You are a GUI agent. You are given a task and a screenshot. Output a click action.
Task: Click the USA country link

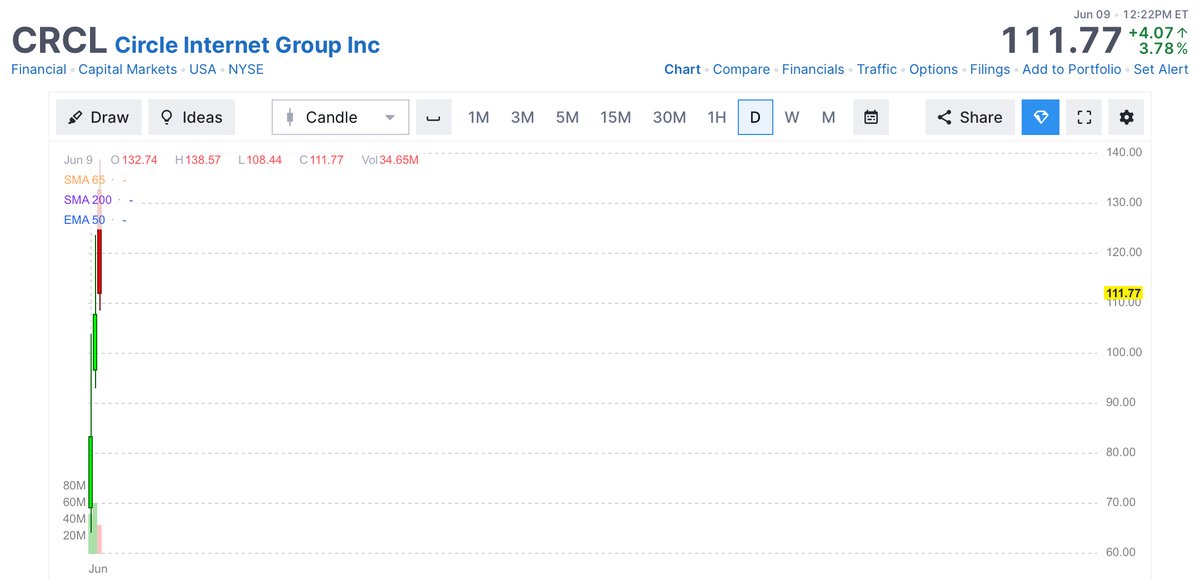[202, 69]
